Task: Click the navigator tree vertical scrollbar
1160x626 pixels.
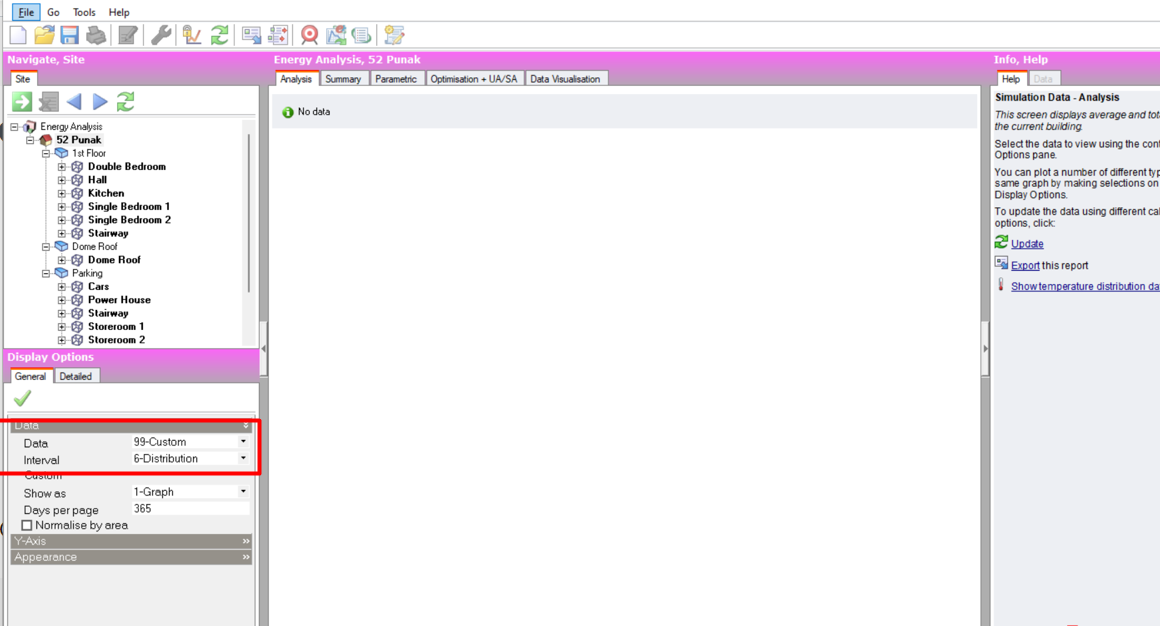Action: [x=249, y=213]
